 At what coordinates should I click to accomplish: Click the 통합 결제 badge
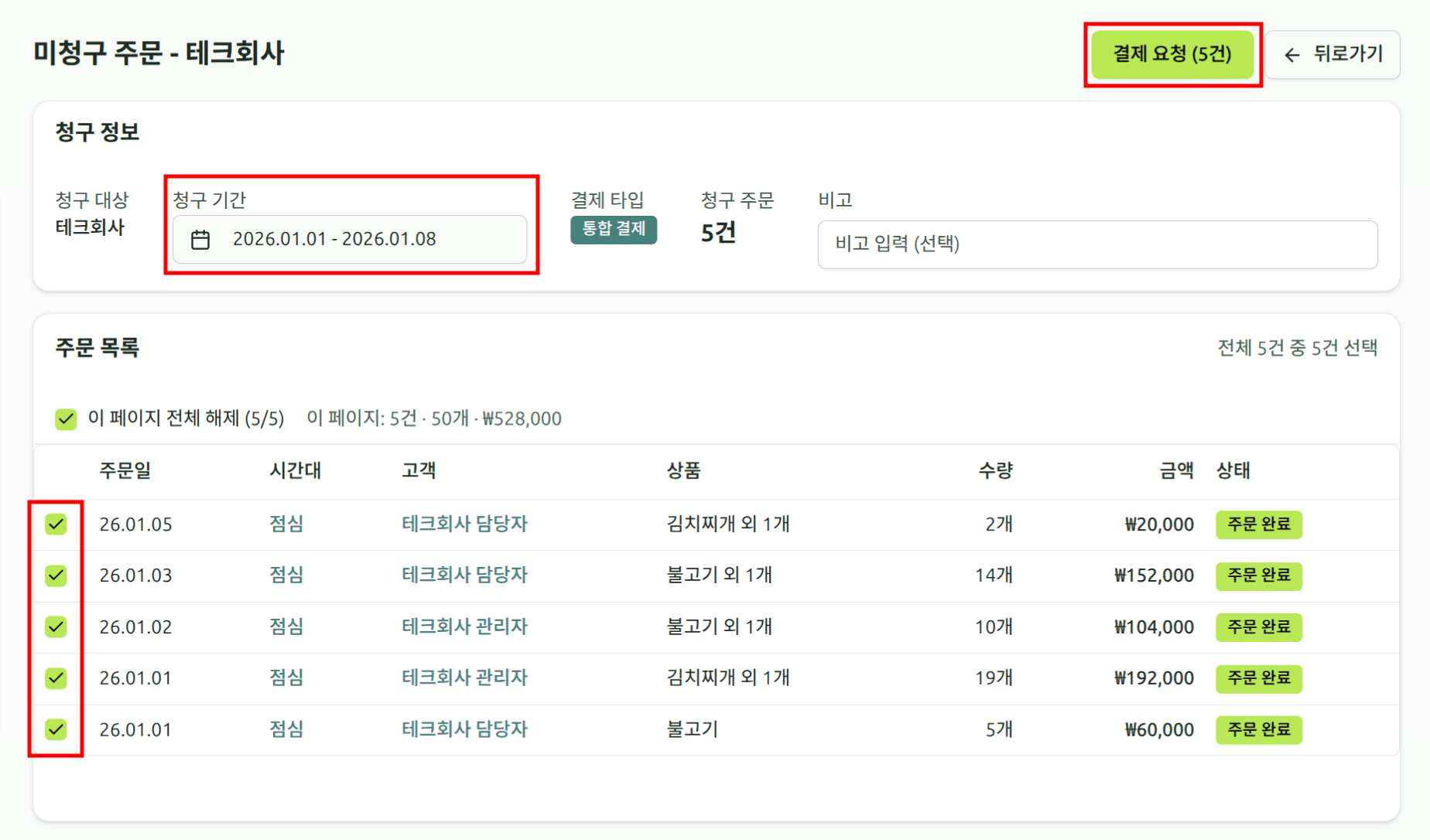tap(614, 230)
